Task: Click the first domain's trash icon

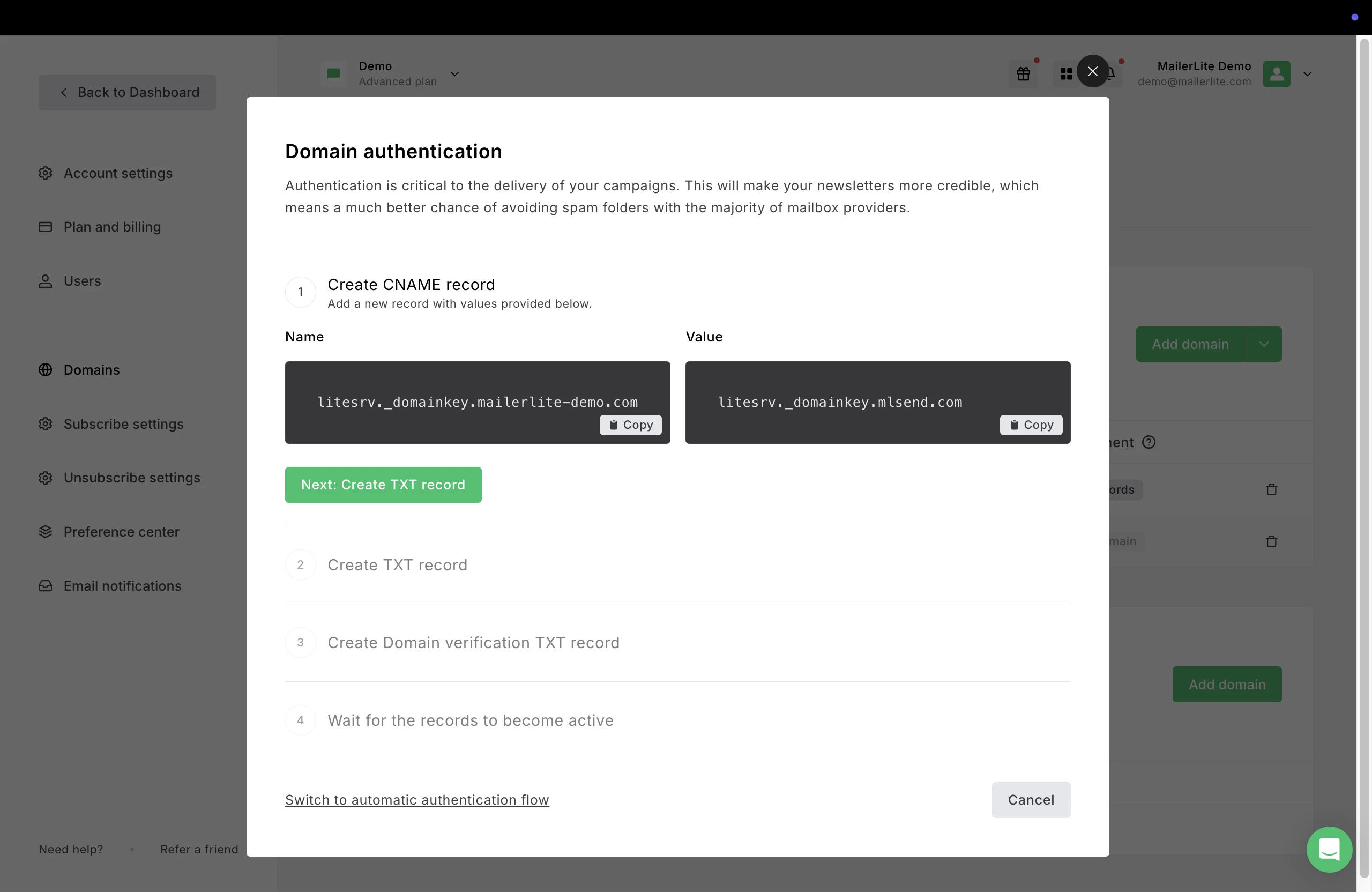Action: pyautogui.click(x=1271, y=489)
